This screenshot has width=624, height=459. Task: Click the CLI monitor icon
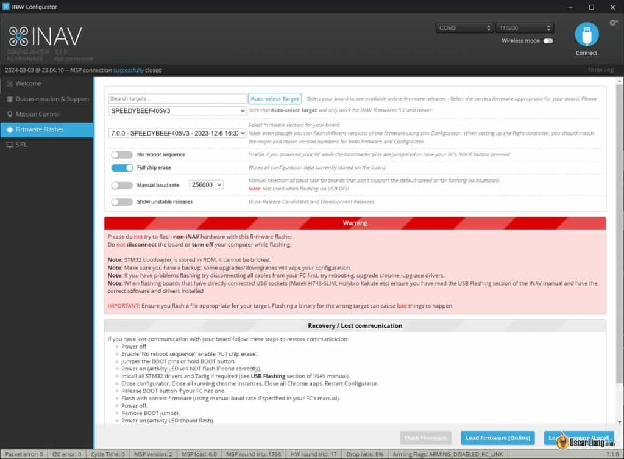coord(10,145)
